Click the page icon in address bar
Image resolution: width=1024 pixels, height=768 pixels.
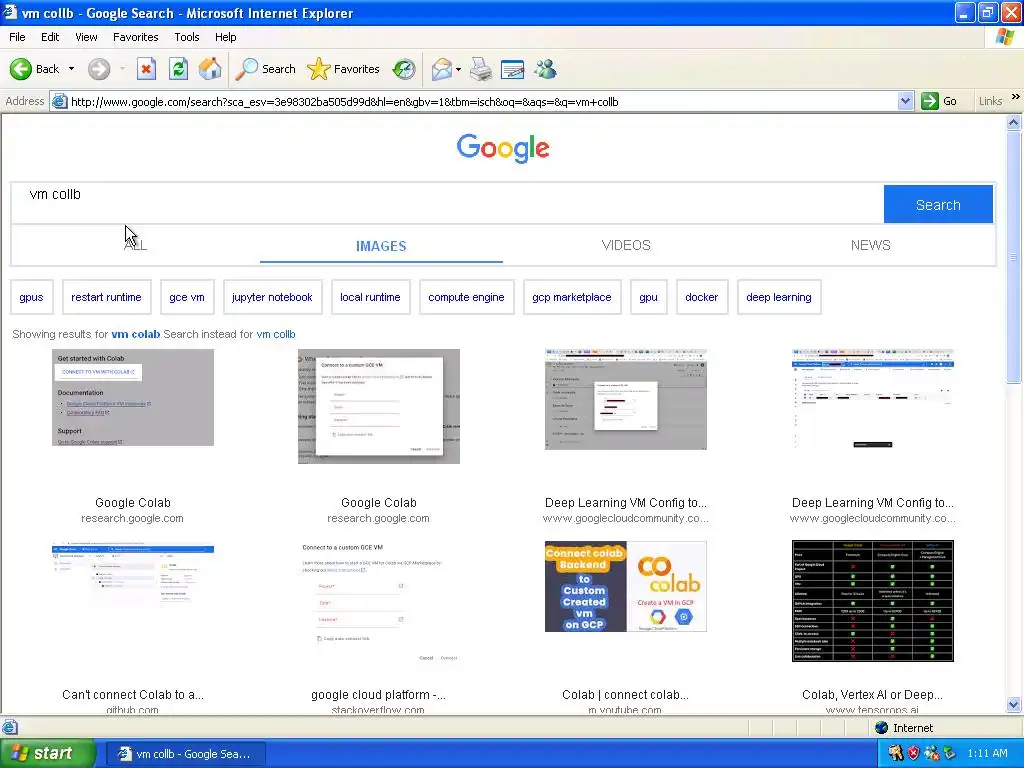[59, 101]
